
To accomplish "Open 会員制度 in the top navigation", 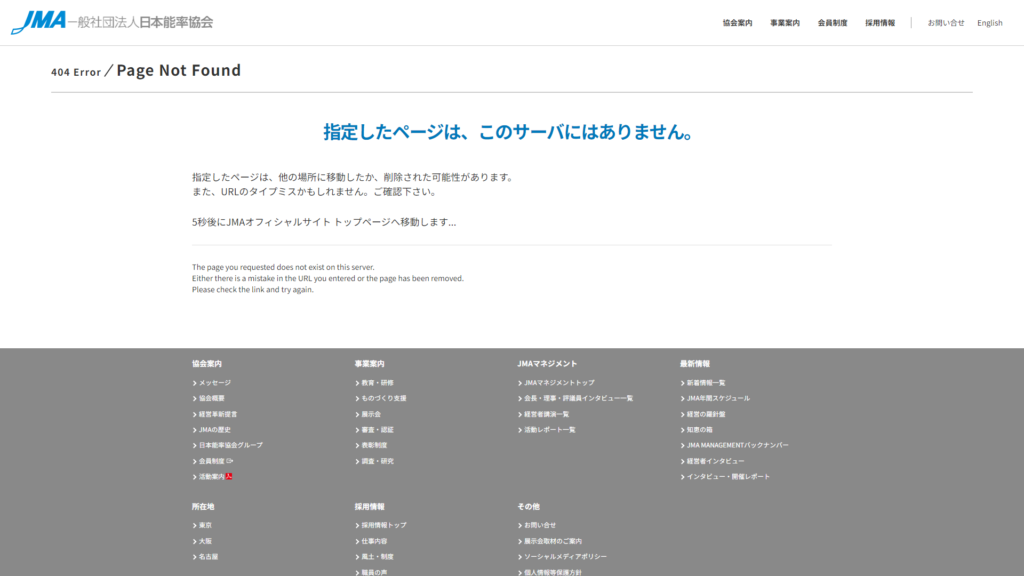I will click(x=833, y=23).
